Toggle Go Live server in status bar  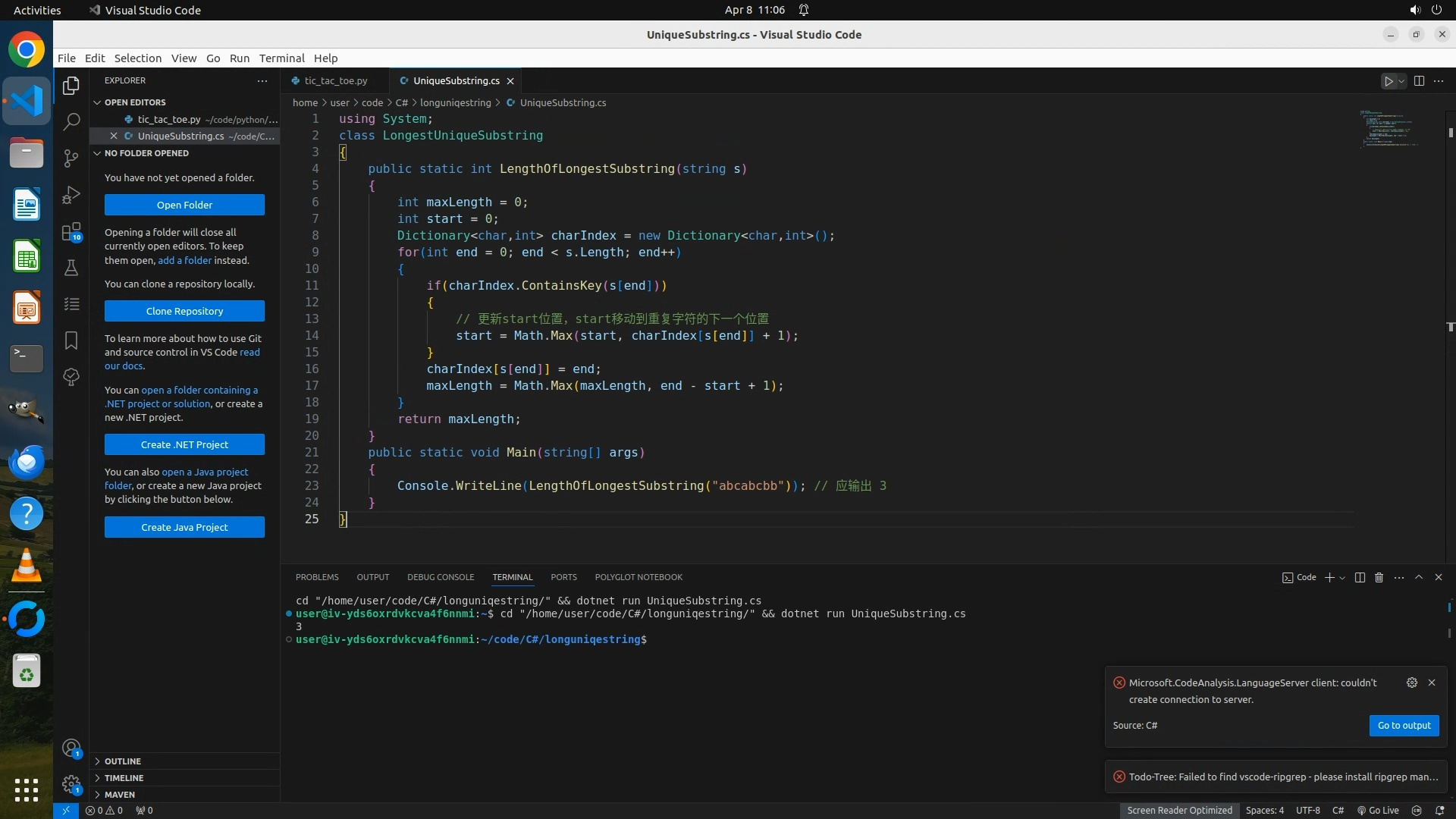point(1378,810)
